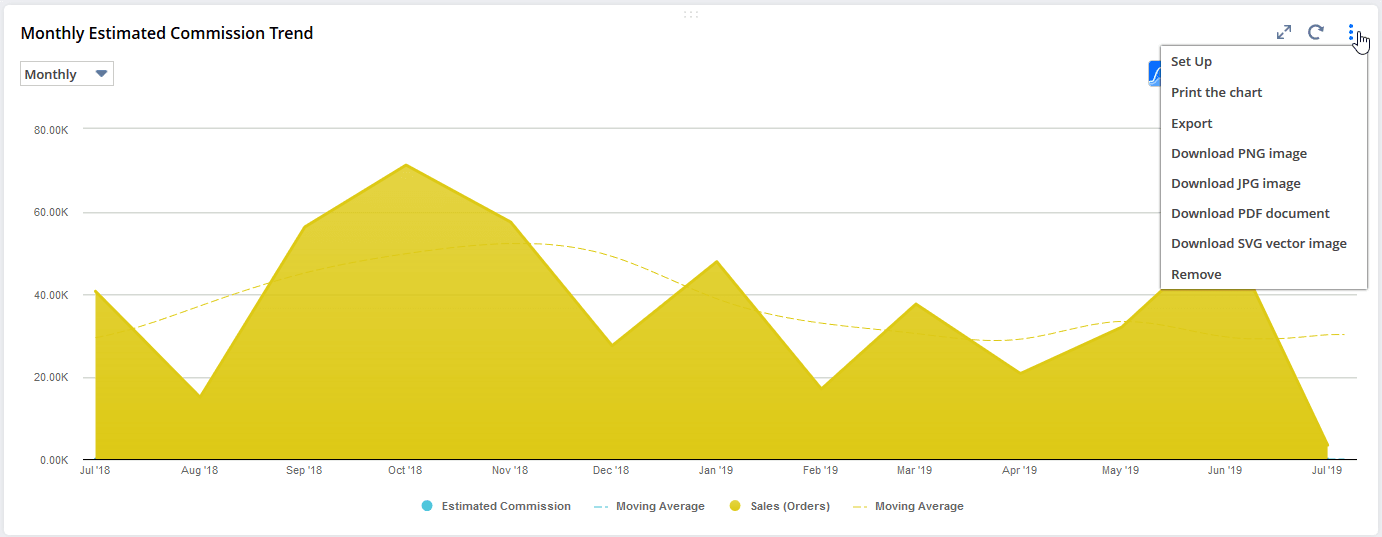The height and width of the screenshot is (537, 1382).
Task: Toggle Estimated Commission legend series
Action: tap(496, 506)
